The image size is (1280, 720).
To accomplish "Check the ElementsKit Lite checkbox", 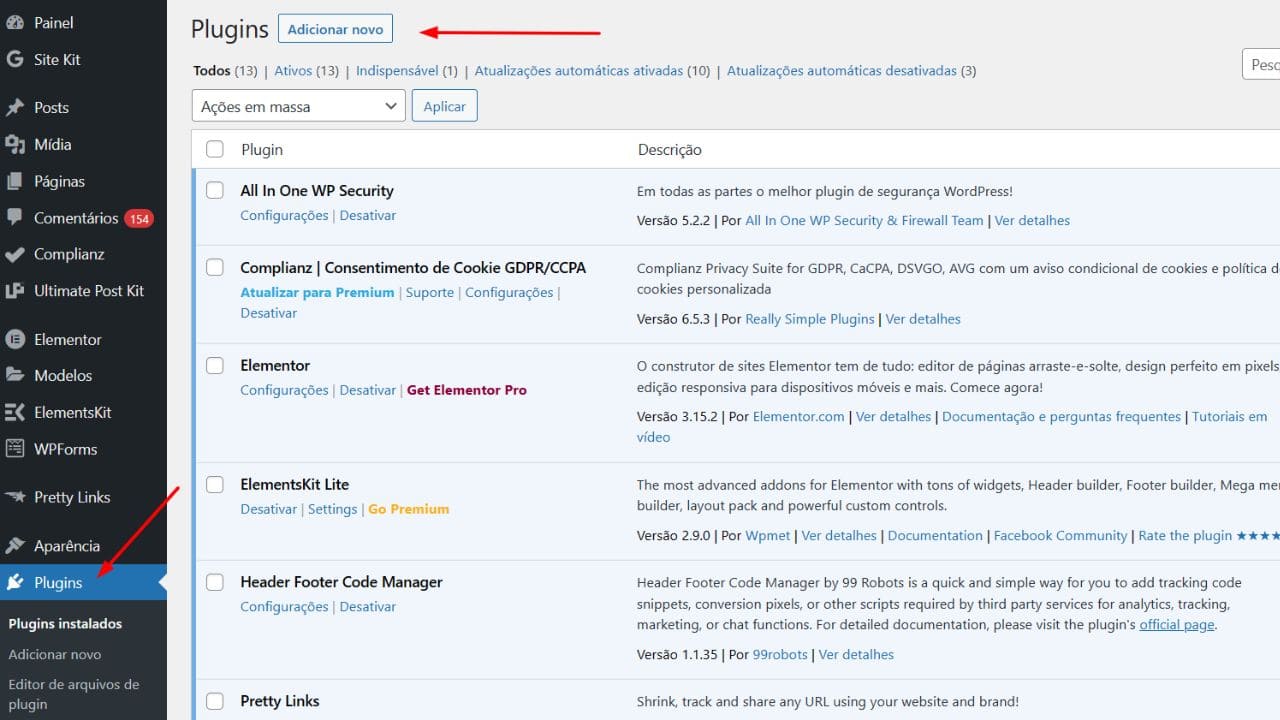I will (215, 484).
